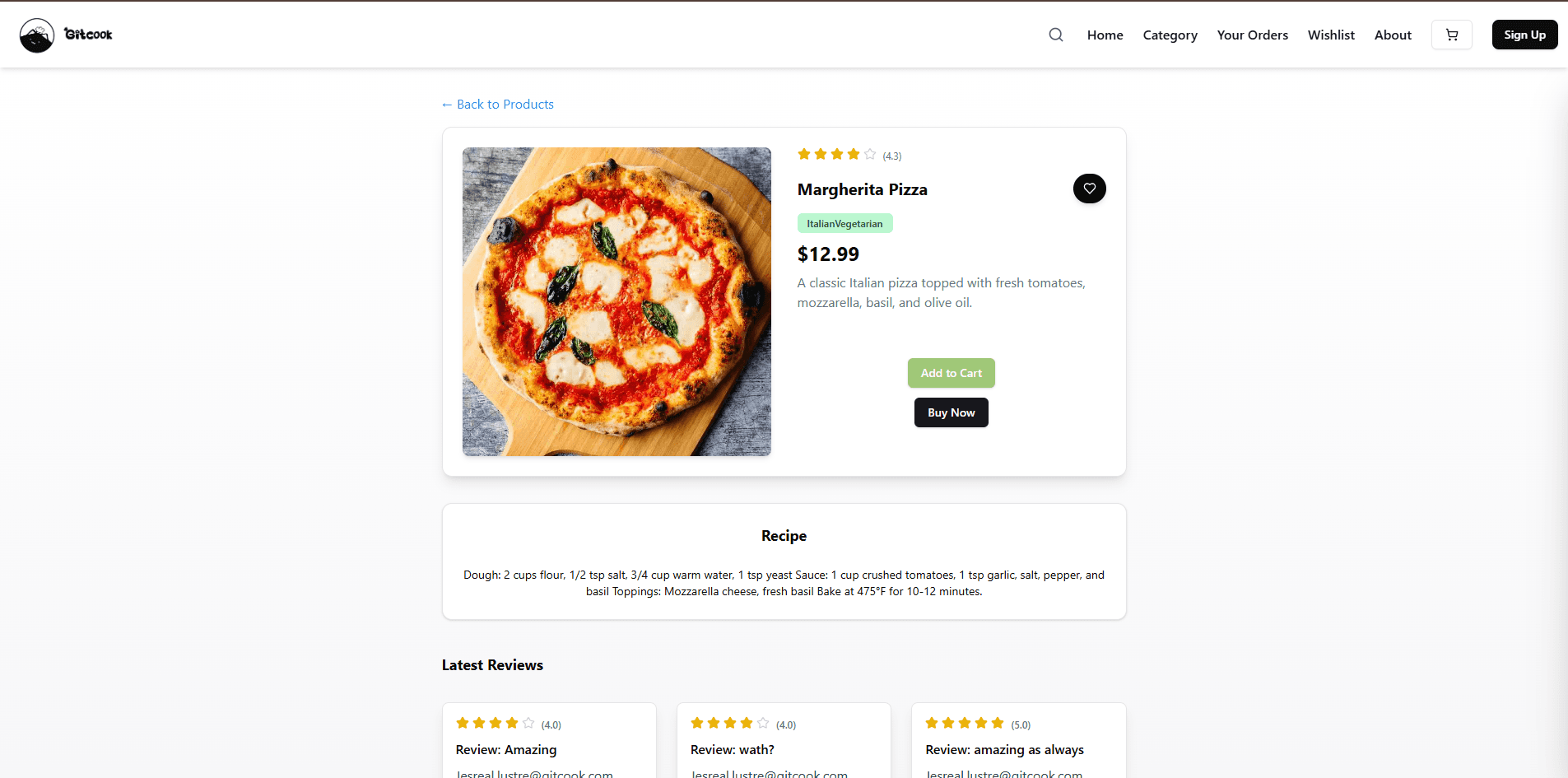Open the shopping cart icon

pyautogui.click(x=1452, y=35)
